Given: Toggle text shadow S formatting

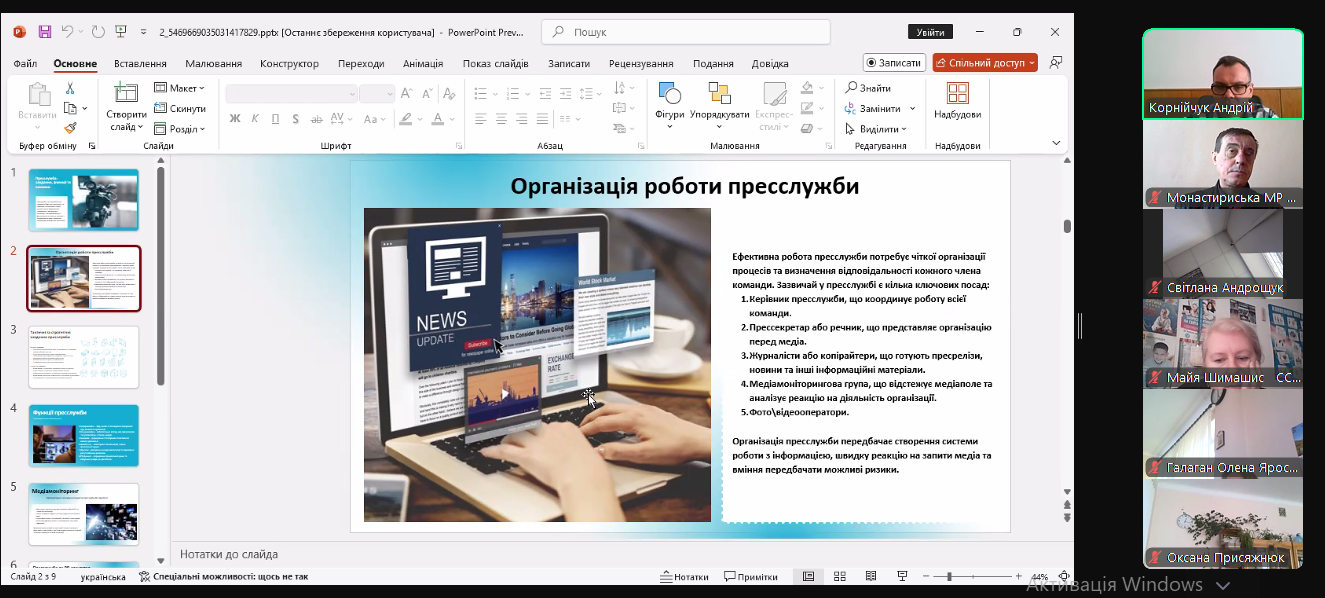Looking at the screenshot, I should (296, 119).
